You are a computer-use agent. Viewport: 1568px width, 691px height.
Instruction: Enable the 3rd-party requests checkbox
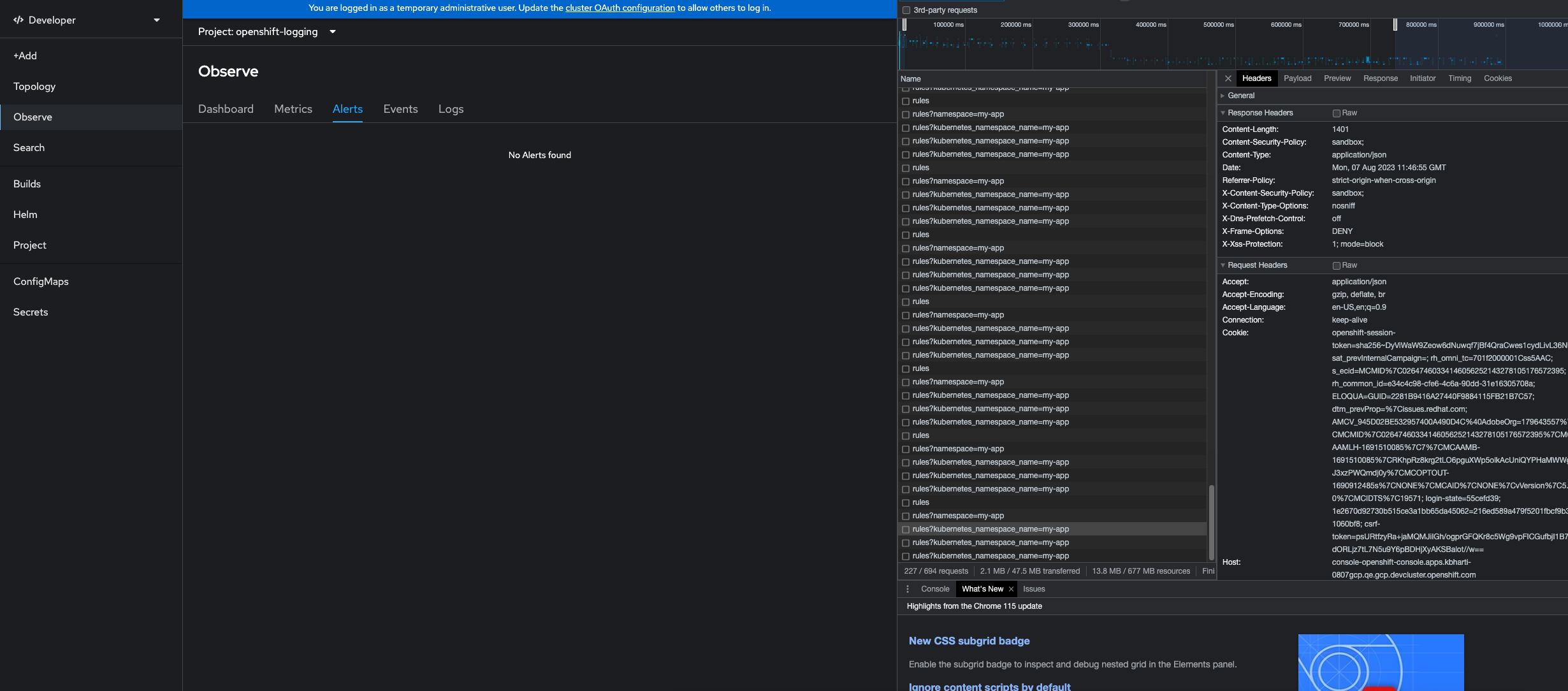[x=906, y=10]
